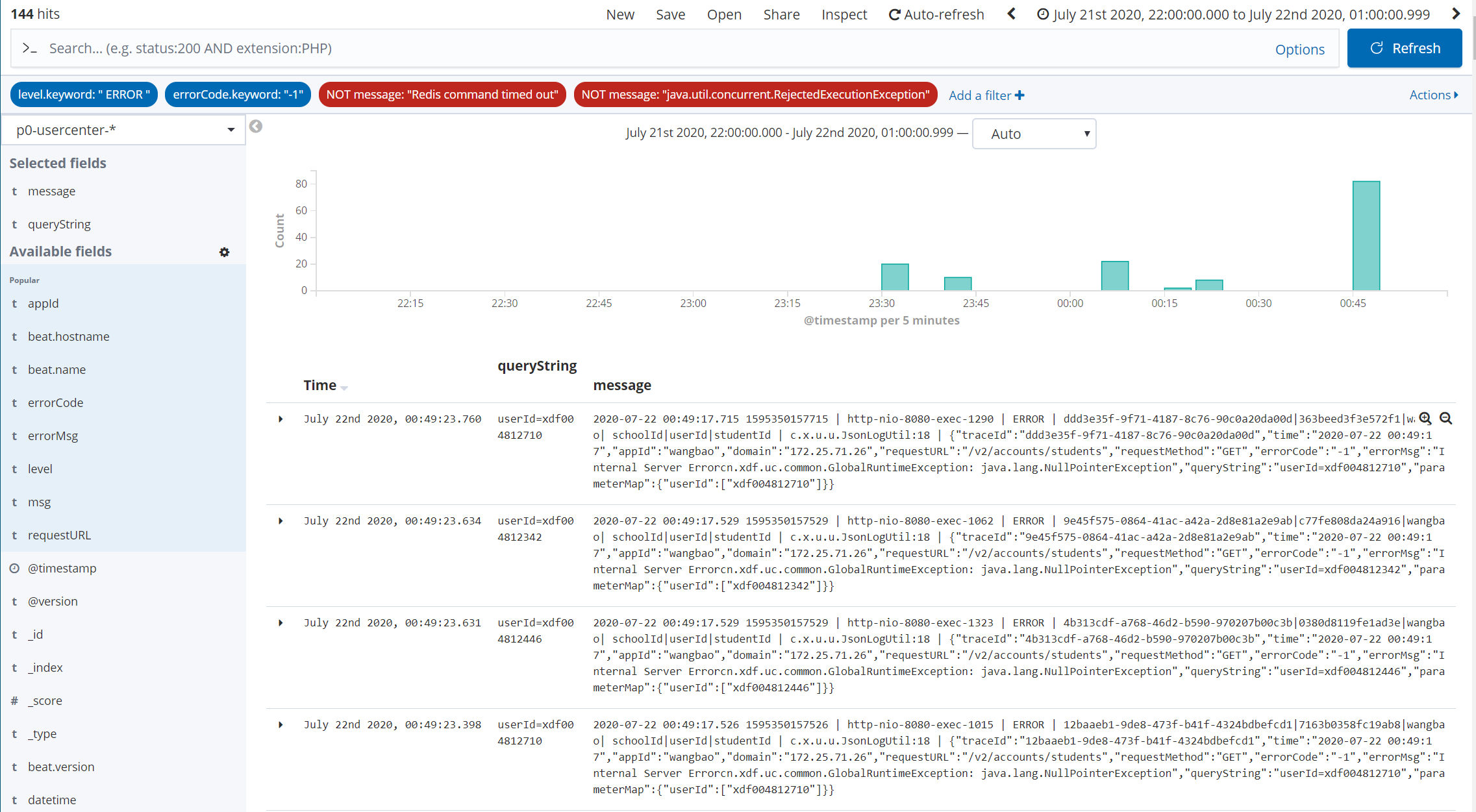This screenshot has height=812, width=1476.
Task: Toggle the level.keyword ERROR filter pill
Action: point(84,95)
